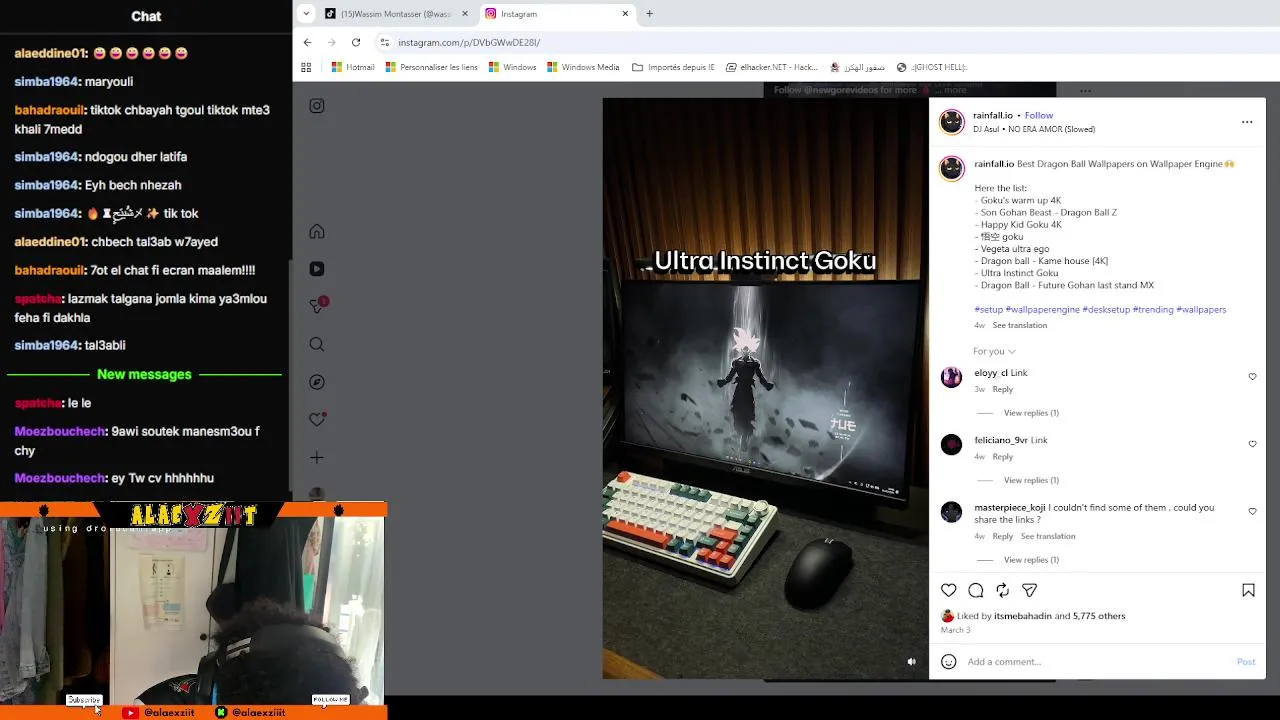Click the Create plus icon in sidebar
The image size is (1280, 720).
tap(317, 458)
